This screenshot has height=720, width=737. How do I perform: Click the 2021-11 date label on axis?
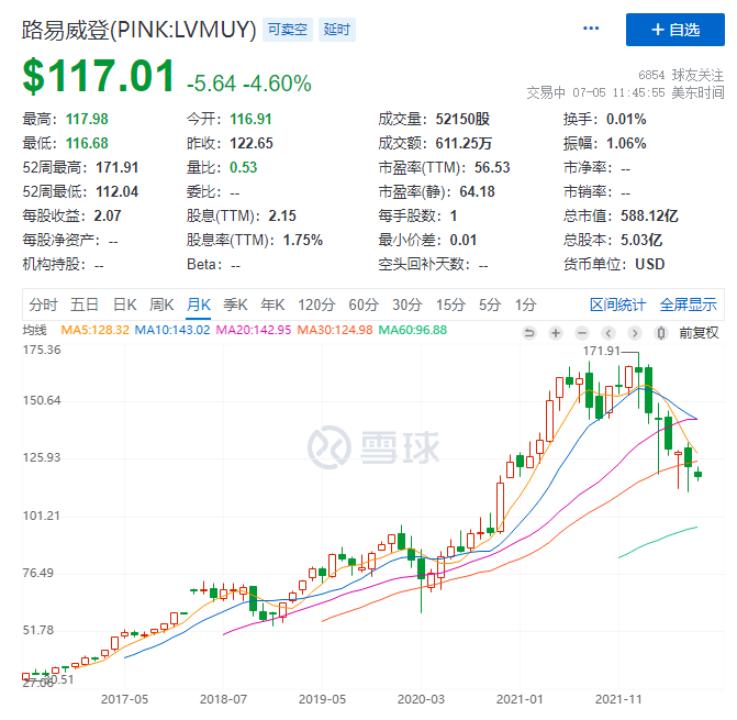coord(618,699)
